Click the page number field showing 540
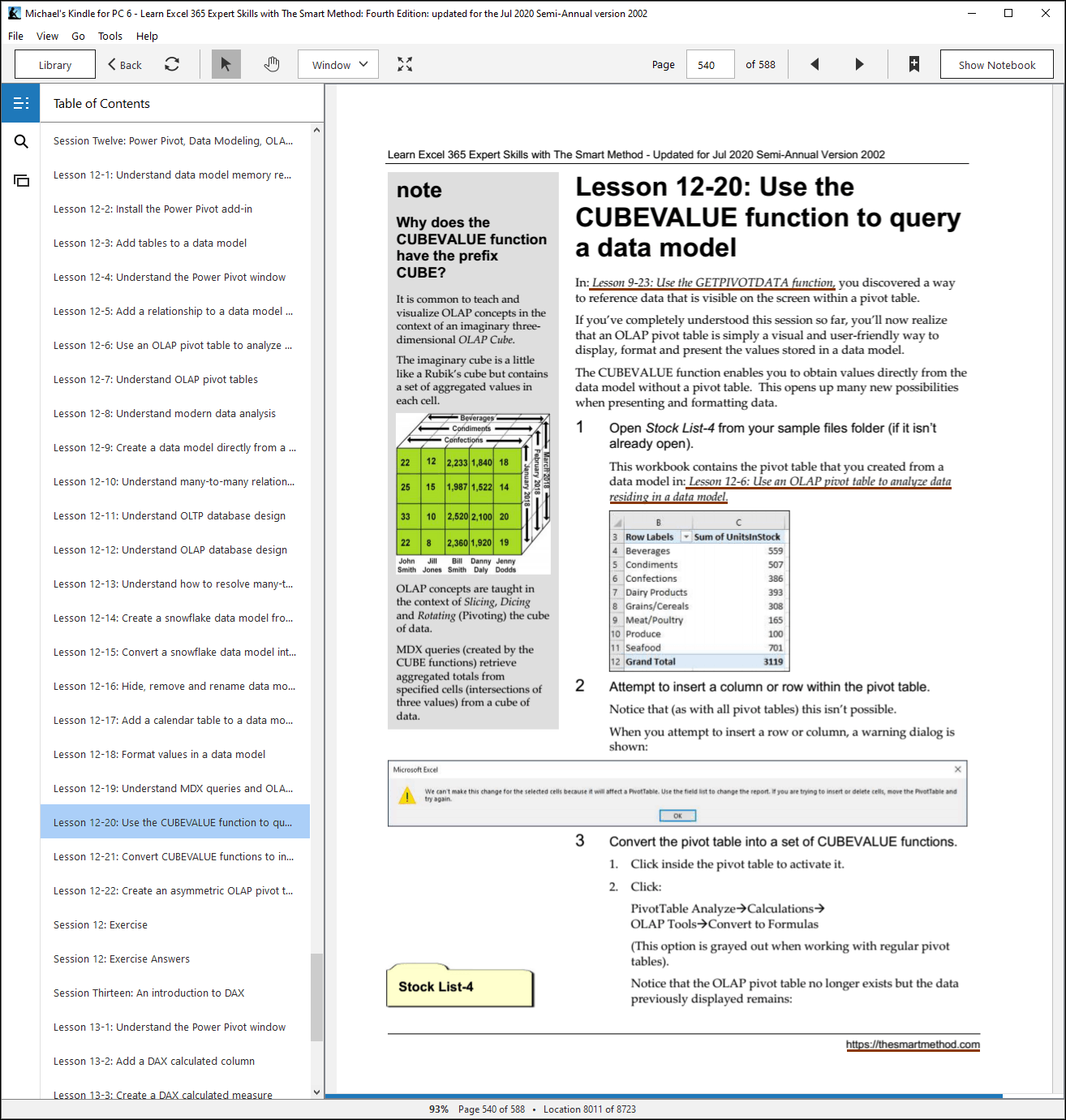 pos(711,64)
